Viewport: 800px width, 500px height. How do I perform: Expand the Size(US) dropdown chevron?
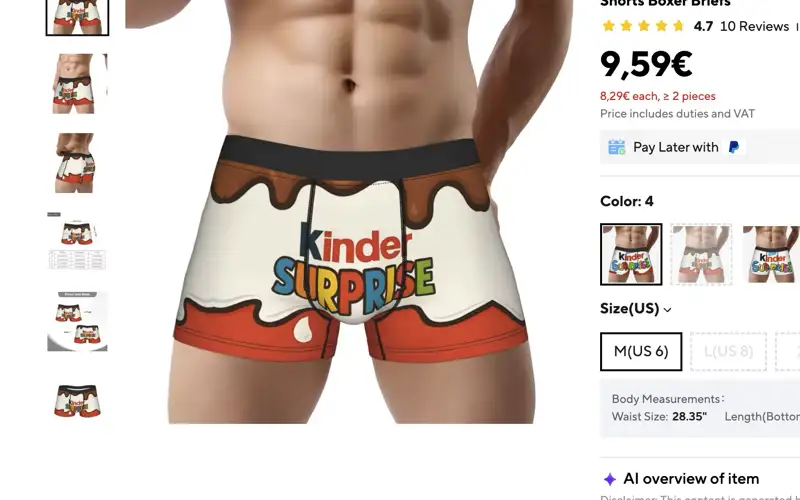coord(667,310)
